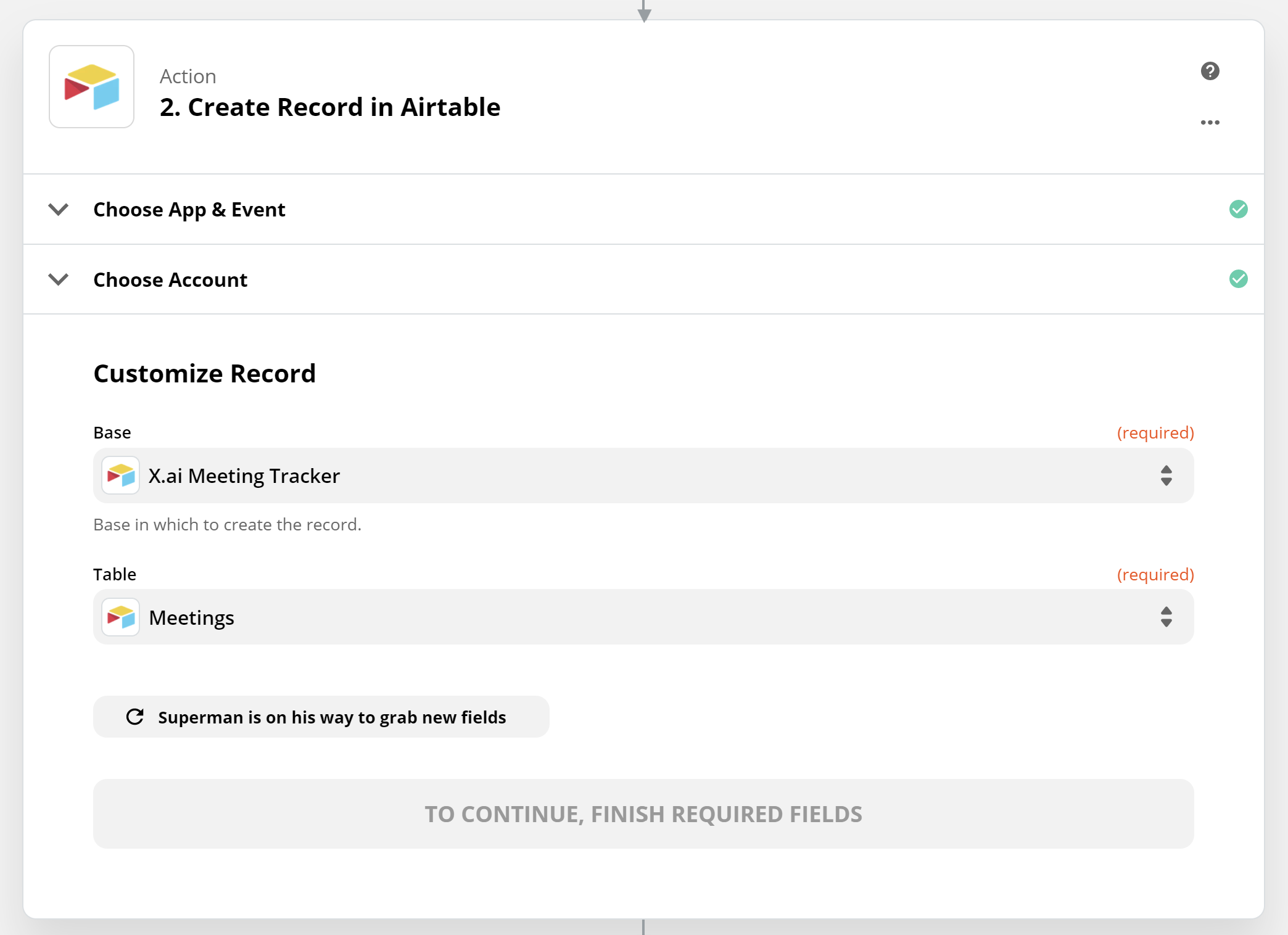Click the Customize Record heading
The width and height of the screenshot is (1288, 935).
tap(204, 373)
